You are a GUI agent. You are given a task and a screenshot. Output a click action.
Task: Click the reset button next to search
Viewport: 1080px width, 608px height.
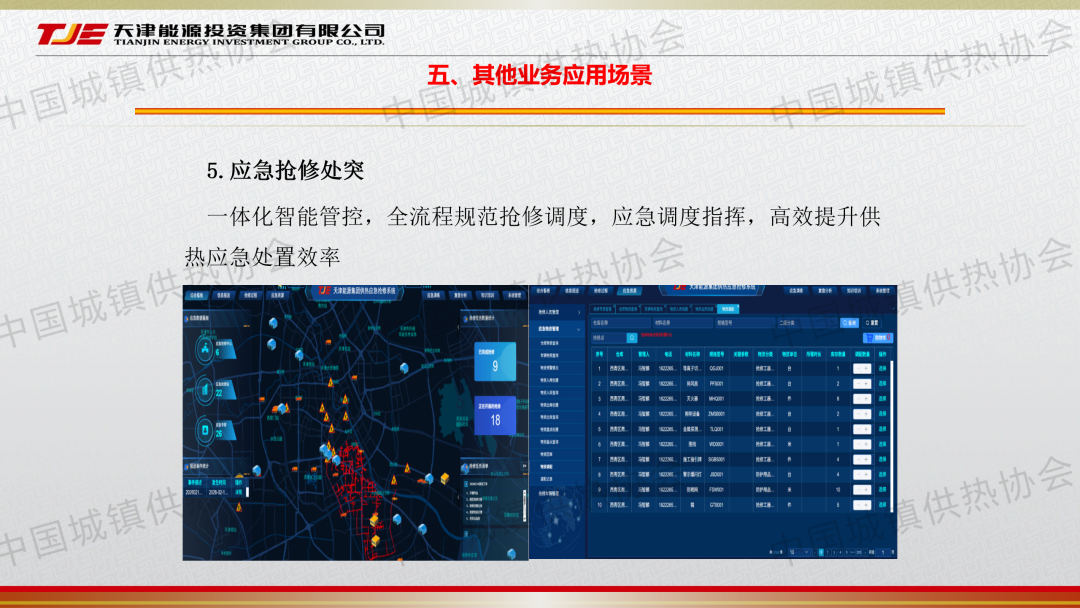[872, 323]
